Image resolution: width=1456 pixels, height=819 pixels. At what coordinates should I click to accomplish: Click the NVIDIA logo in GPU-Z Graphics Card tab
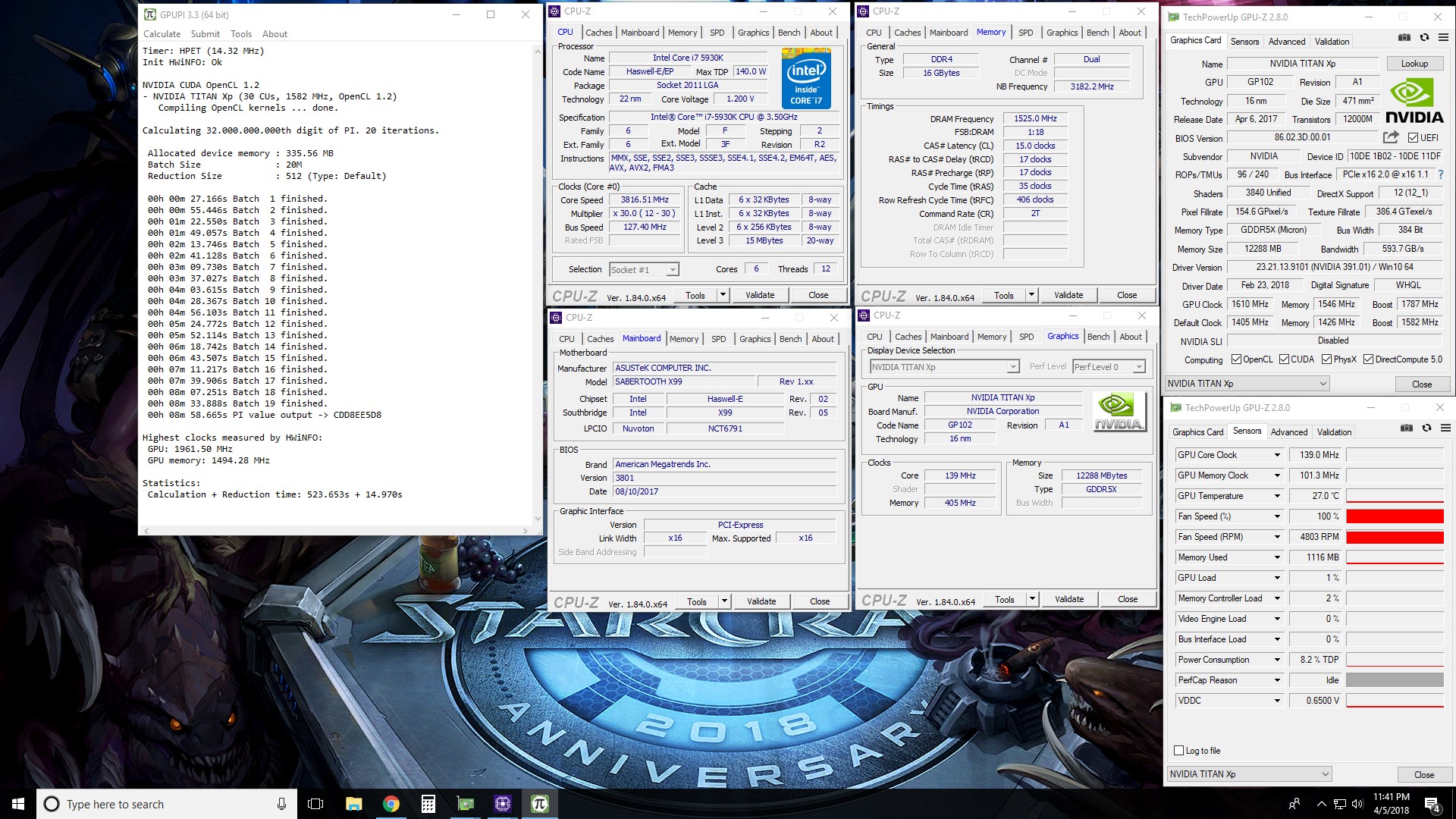pos(1414,102)
